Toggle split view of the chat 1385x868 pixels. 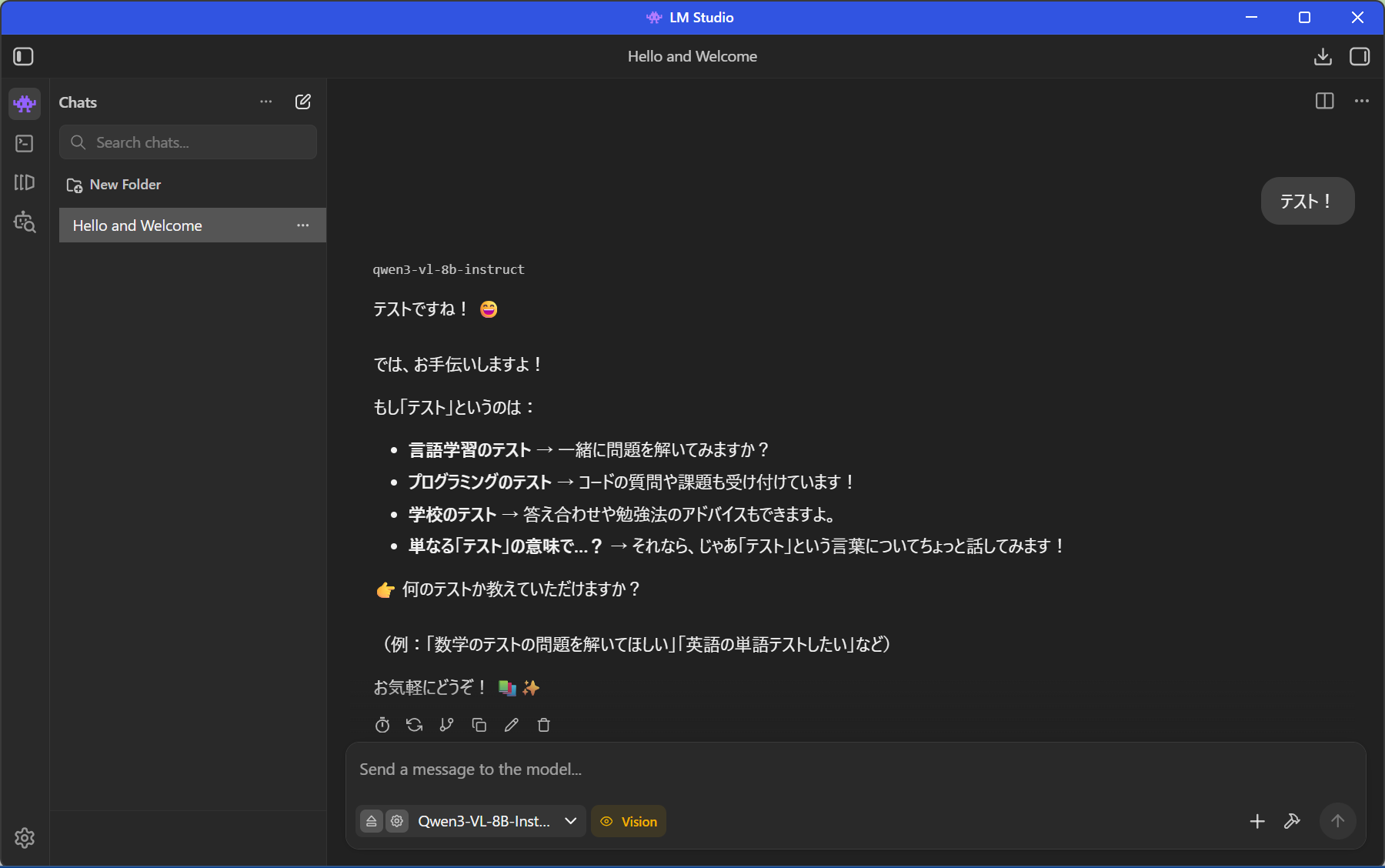point(1324,101)
